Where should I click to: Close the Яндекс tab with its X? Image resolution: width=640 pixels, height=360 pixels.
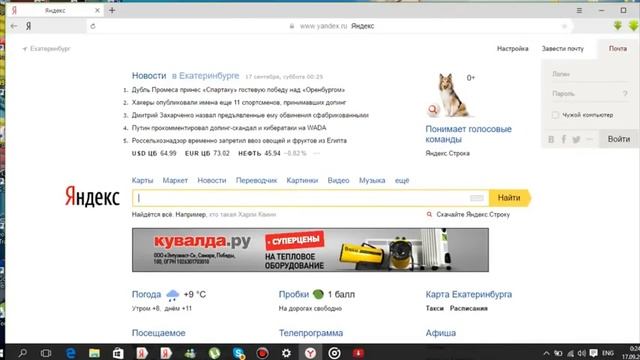click(98, 11)
